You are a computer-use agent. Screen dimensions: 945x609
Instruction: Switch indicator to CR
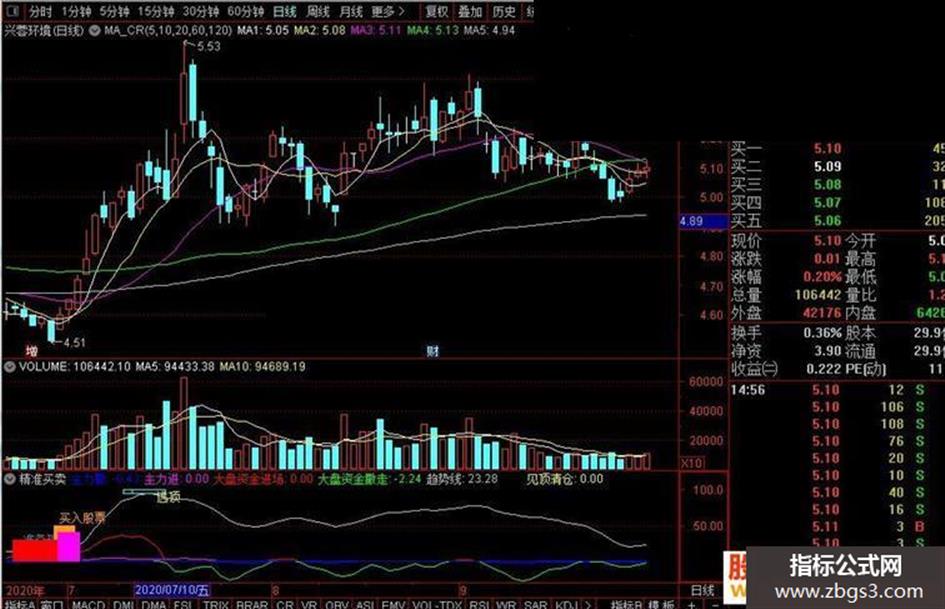285,604
